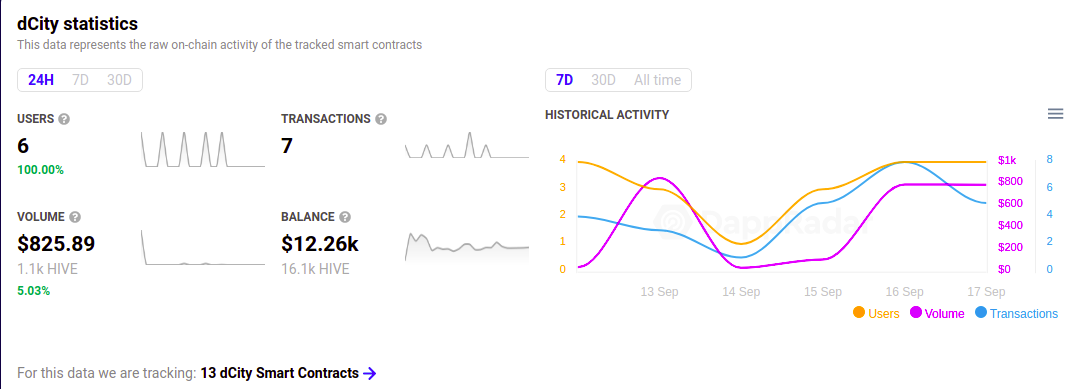This screenshot has width=1081, height=389.
Task: Click the Users sparkline mini chart
Action: pos(203,148)
